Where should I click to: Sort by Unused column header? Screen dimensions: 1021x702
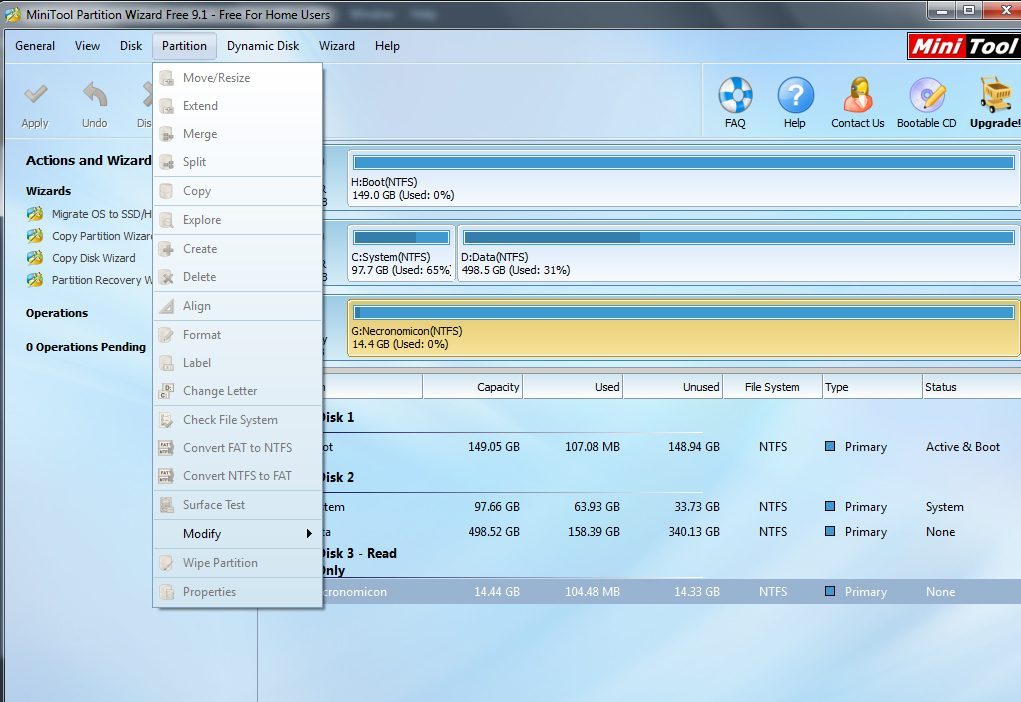(673, 387)
